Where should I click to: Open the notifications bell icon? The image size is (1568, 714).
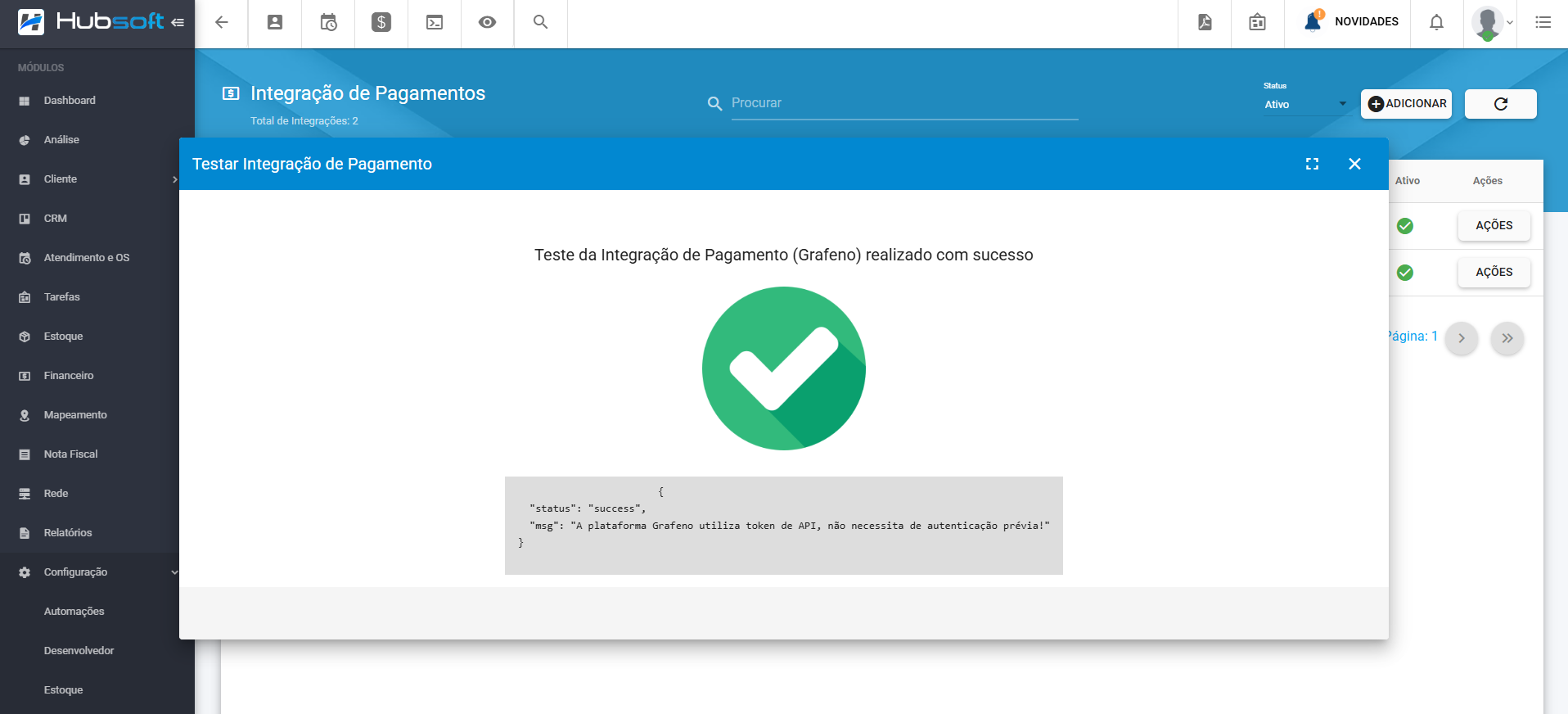coord(1436,22)
